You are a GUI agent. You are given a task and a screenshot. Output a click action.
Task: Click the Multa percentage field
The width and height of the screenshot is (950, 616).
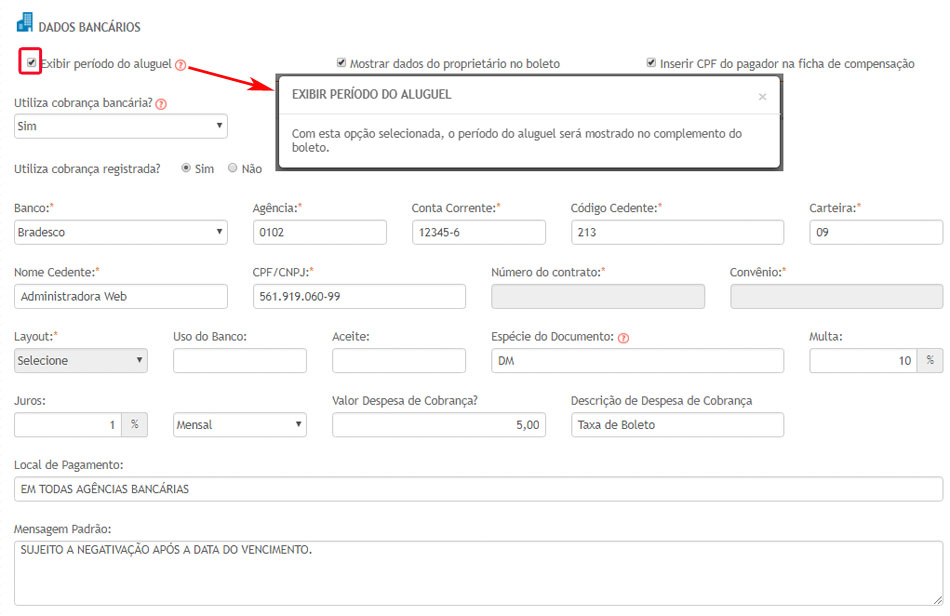coord(863,361)
